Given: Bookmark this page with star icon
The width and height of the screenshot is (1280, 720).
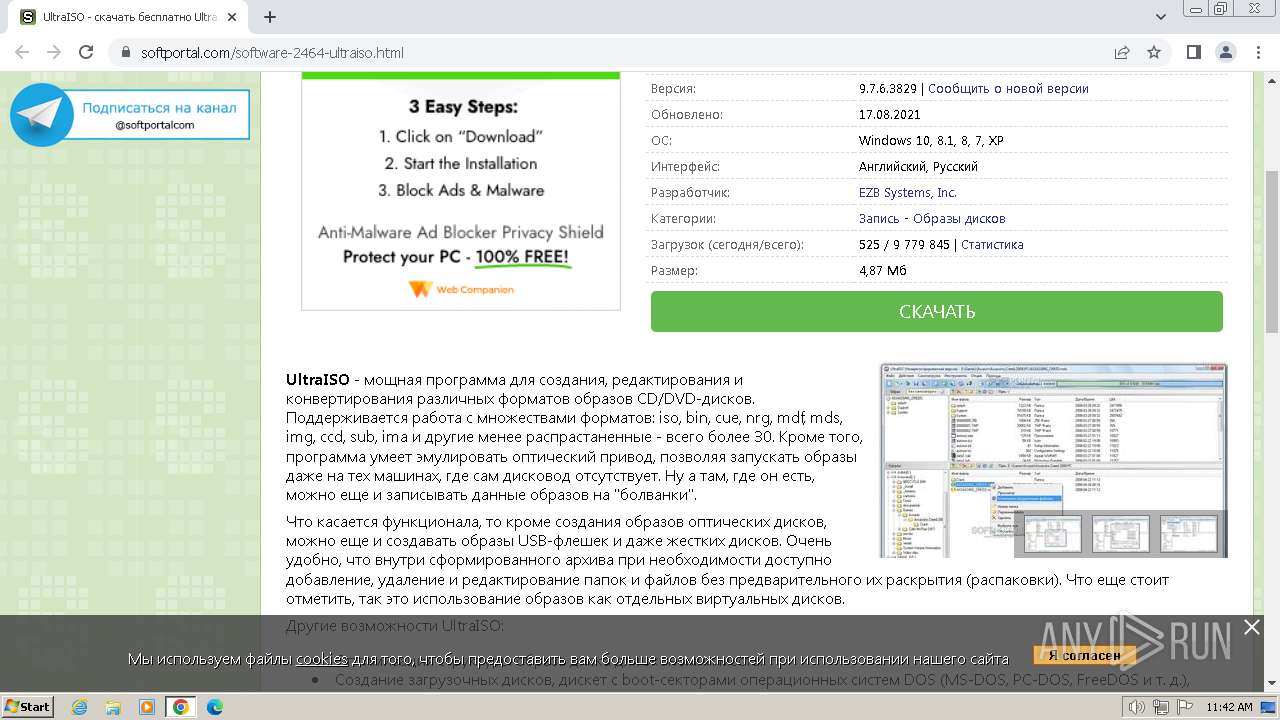Looking at the screenshot, I should point(1154,52).
